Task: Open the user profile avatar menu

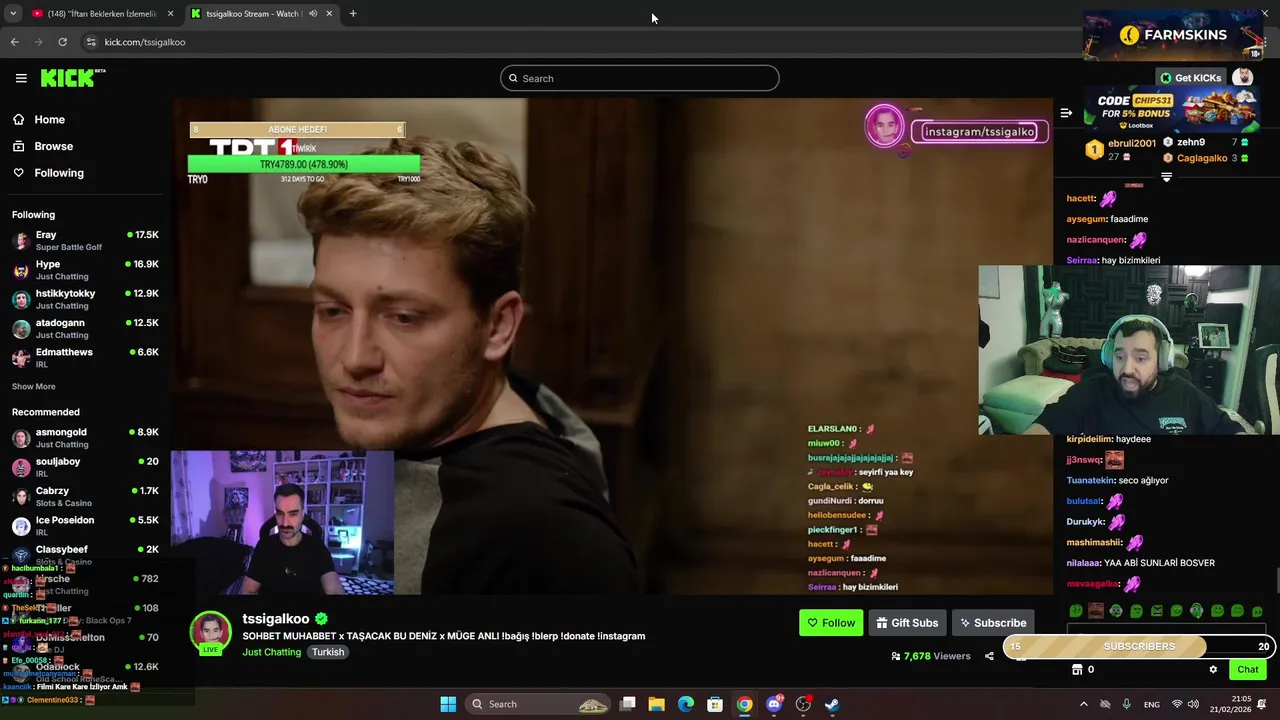Action: coord(1243,77)
